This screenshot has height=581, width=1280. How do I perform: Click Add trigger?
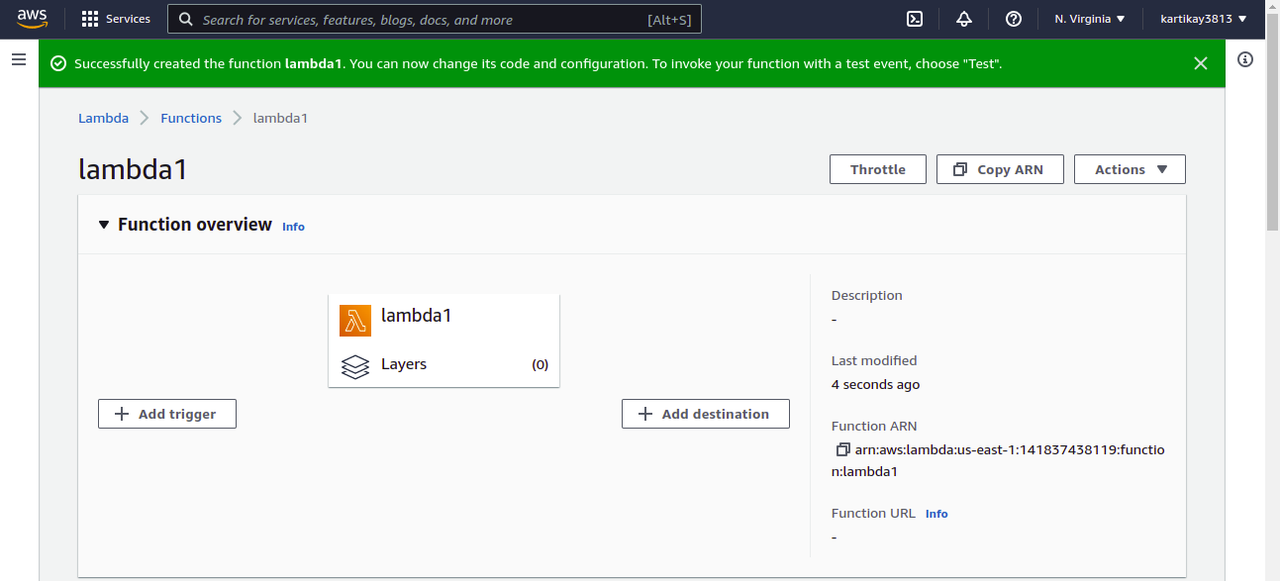pos(167,414)
